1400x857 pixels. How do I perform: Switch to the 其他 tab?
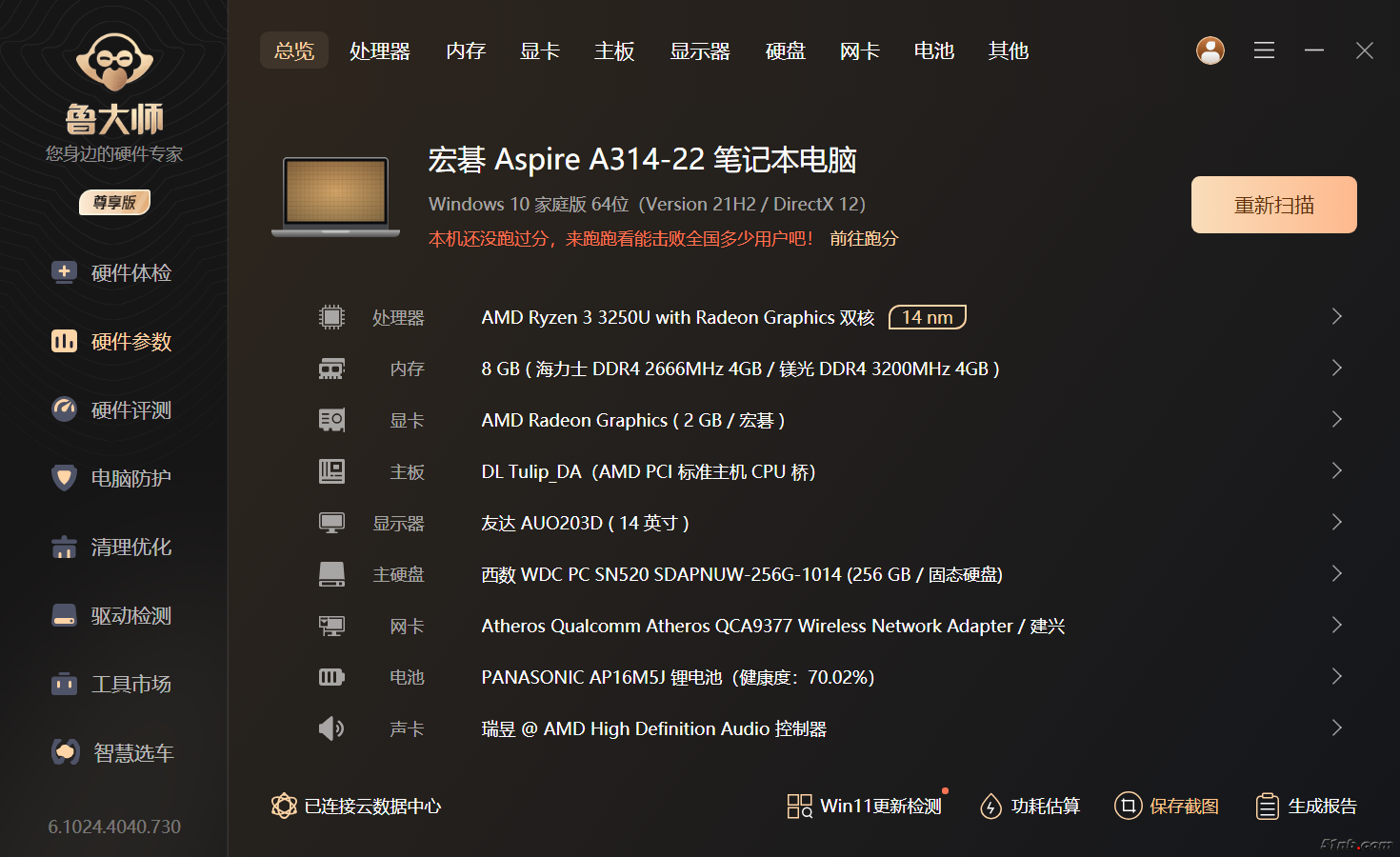point(1009,50)
